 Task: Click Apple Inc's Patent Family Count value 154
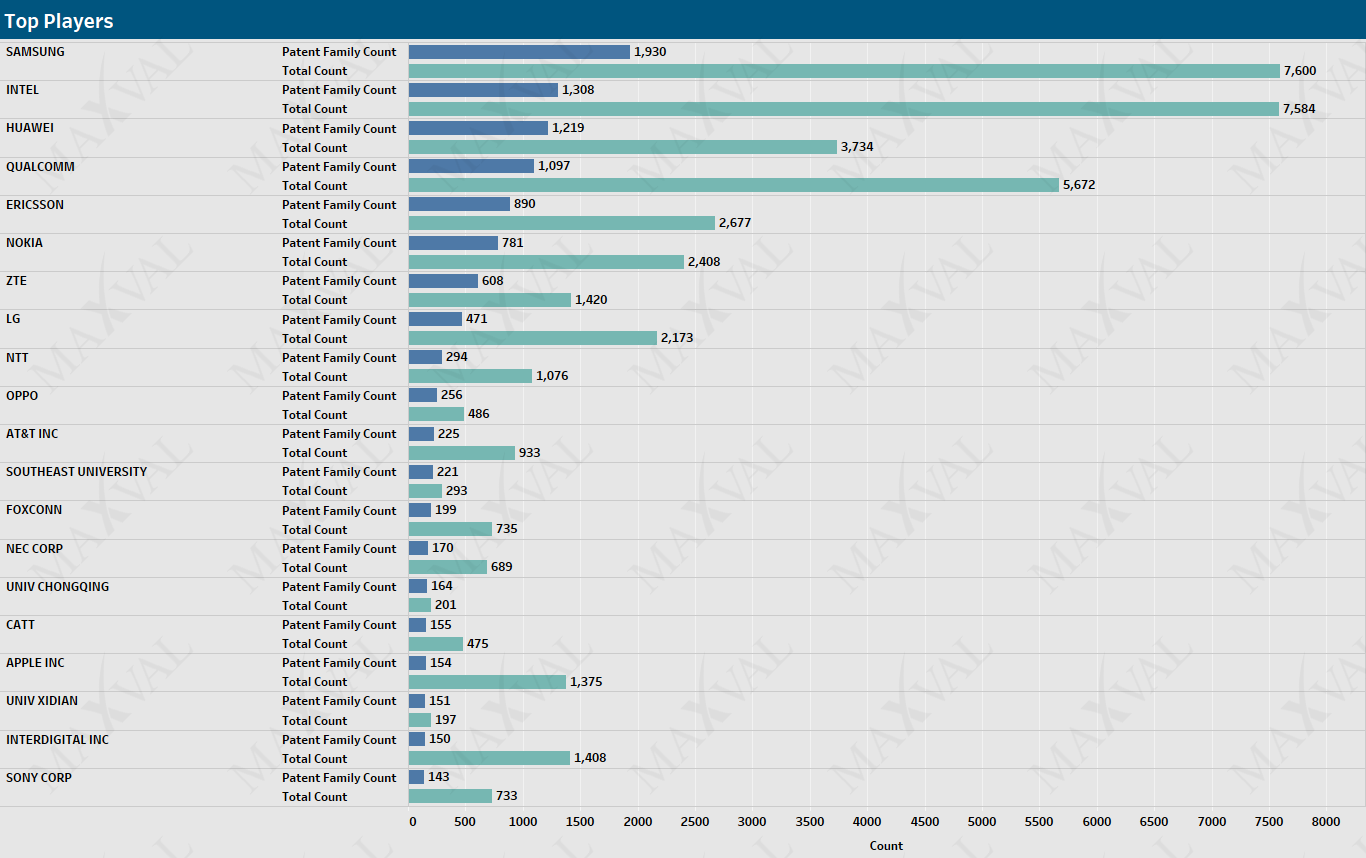coord(440,662)
